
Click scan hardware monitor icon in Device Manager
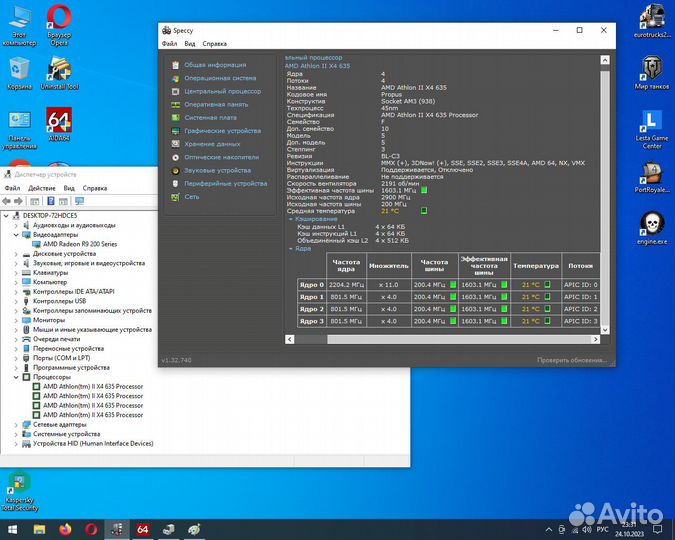tap(79, 201)
